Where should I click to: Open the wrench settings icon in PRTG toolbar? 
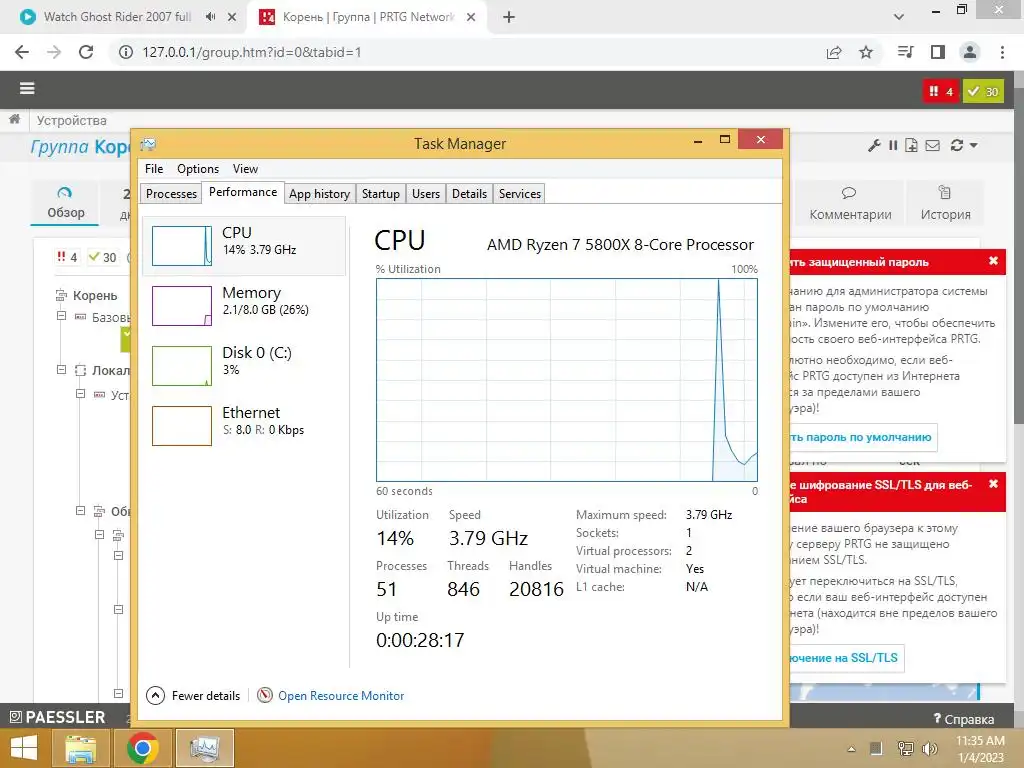point(874,145)
